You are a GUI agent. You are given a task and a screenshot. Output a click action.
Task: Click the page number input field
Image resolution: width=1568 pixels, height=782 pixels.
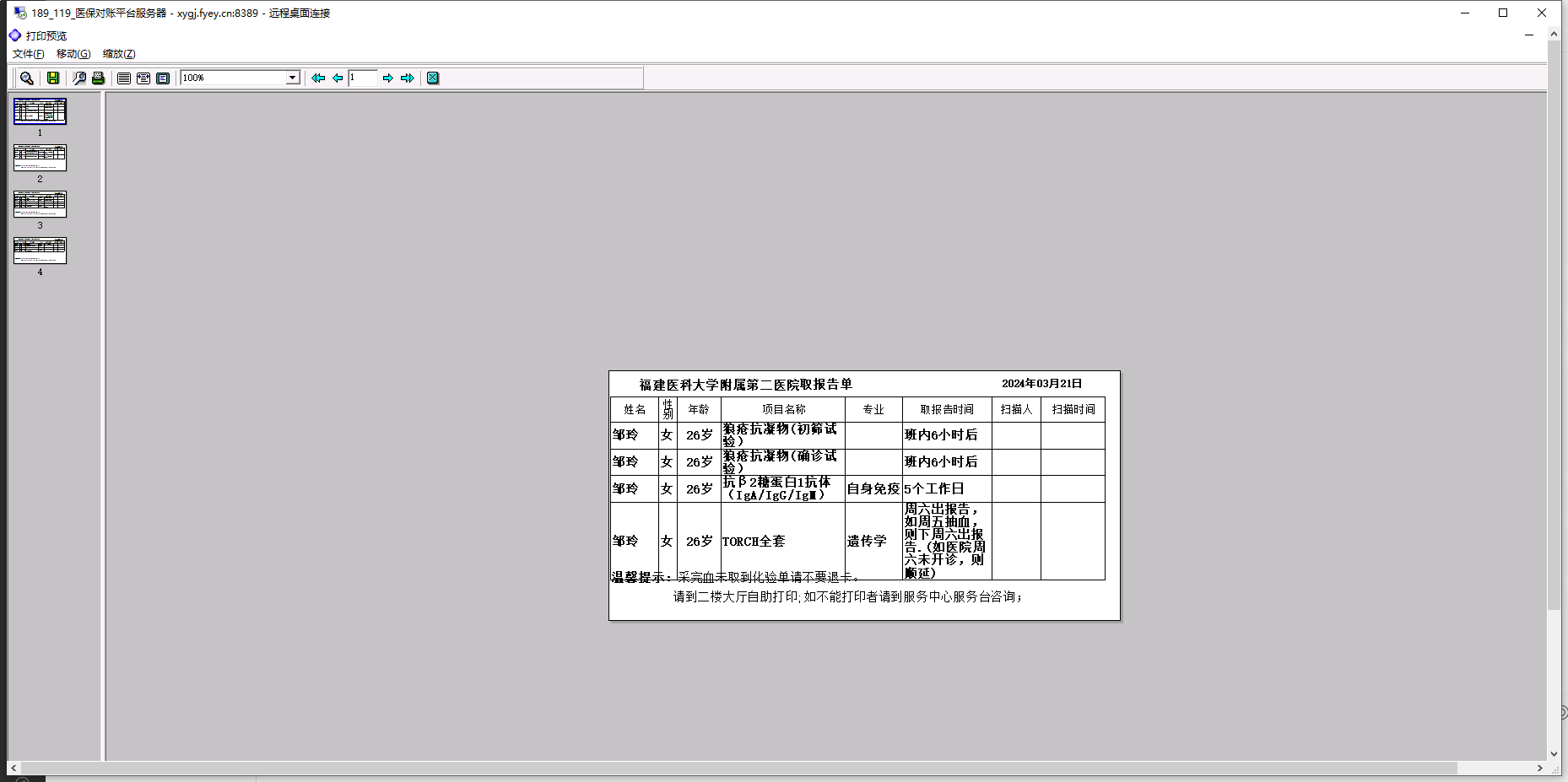363,78
